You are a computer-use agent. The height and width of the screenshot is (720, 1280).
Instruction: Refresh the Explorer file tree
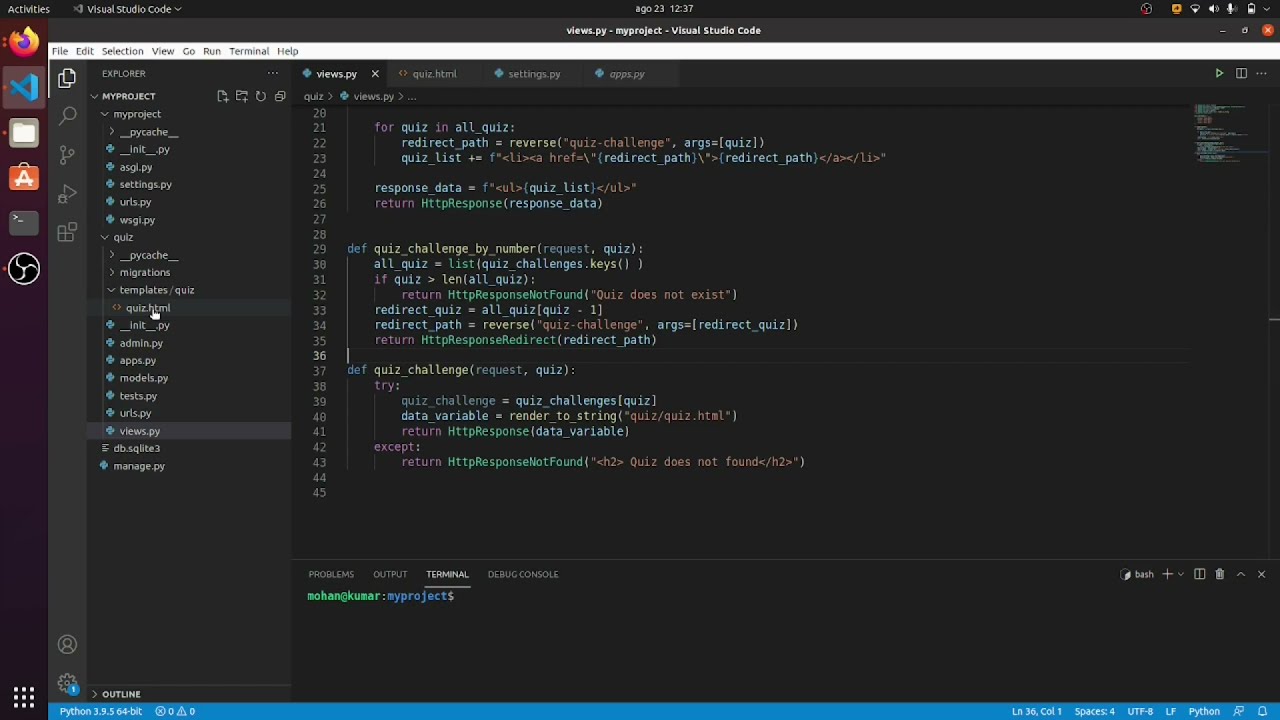pos(261,96)
